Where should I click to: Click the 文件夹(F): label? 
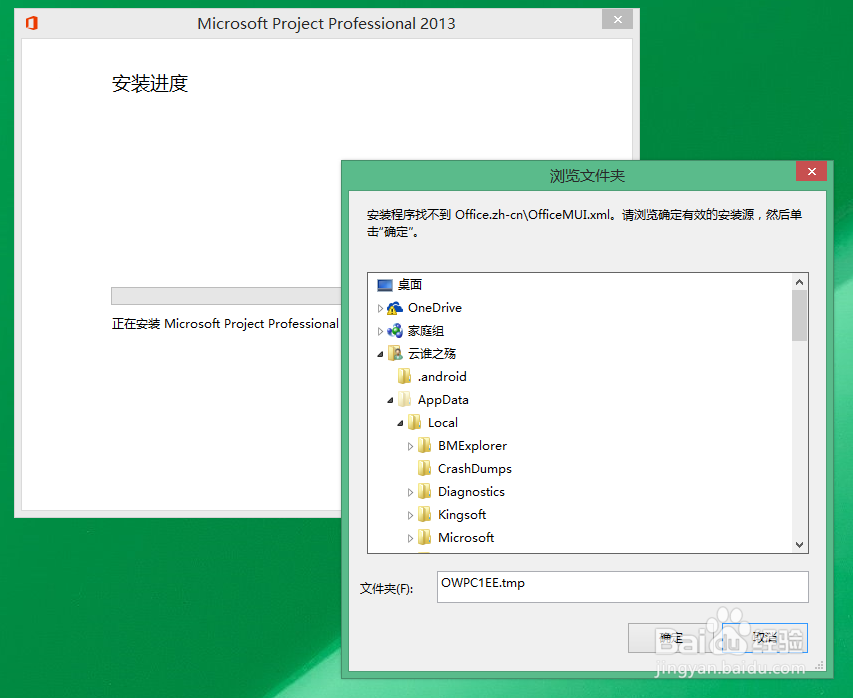pyautogui.click(x=387, y=589)
